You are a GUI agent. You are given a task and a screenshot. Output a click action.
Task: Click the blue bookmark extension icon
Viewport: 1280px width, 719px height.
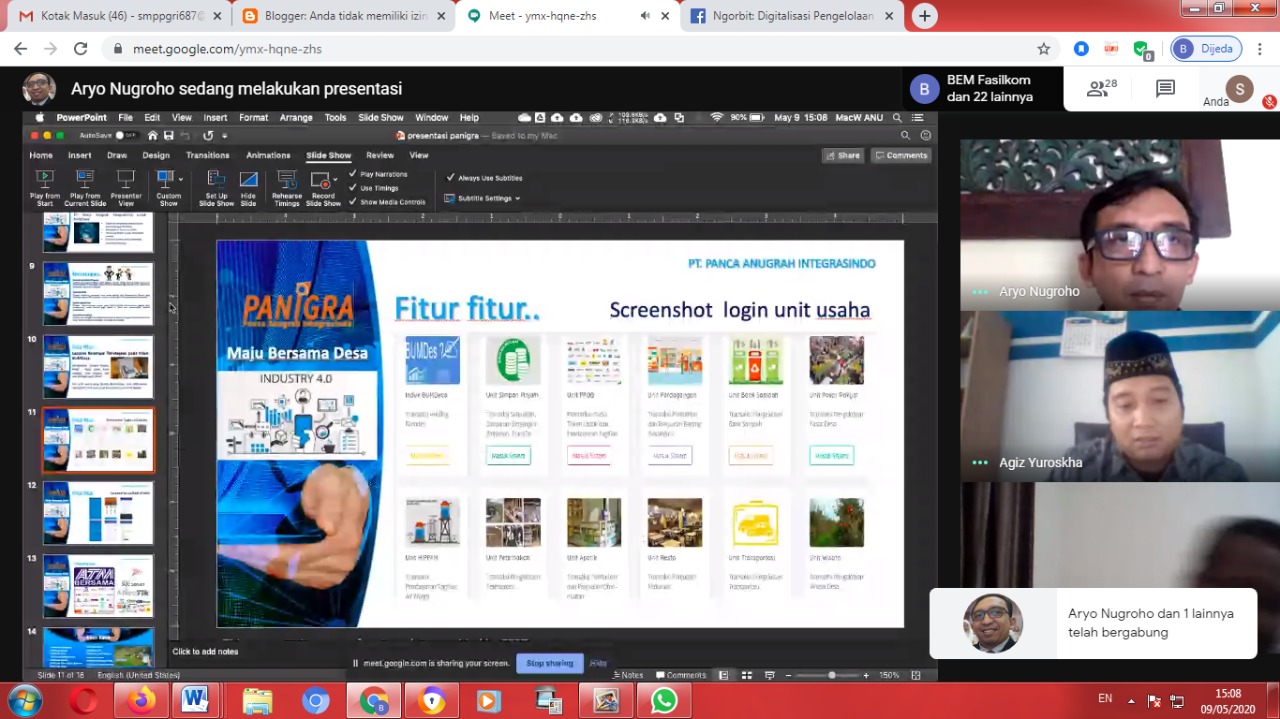coord(1081,48)
